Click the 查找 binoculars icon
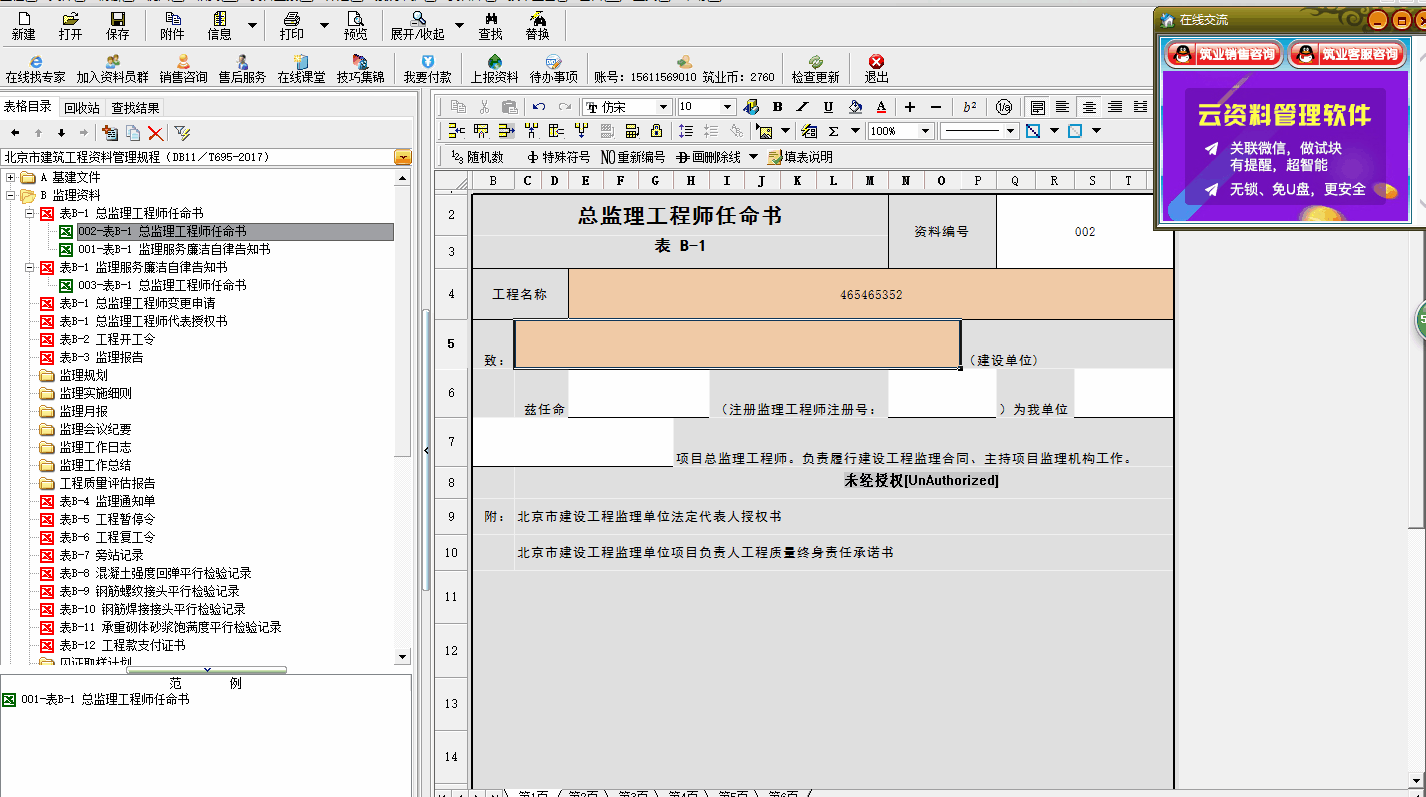 490,26
